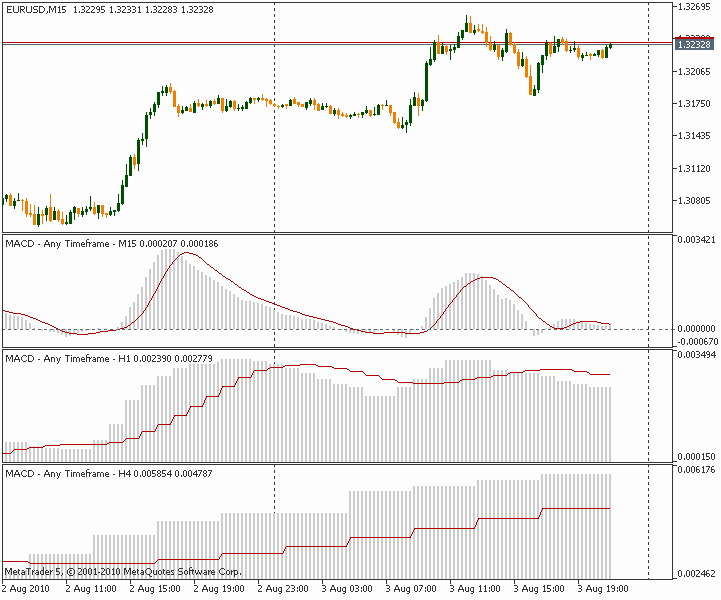Screen dimensions: 721x600
Task: Click the 0.000000 zero level on MACD scale
Action: click(696, 328)
